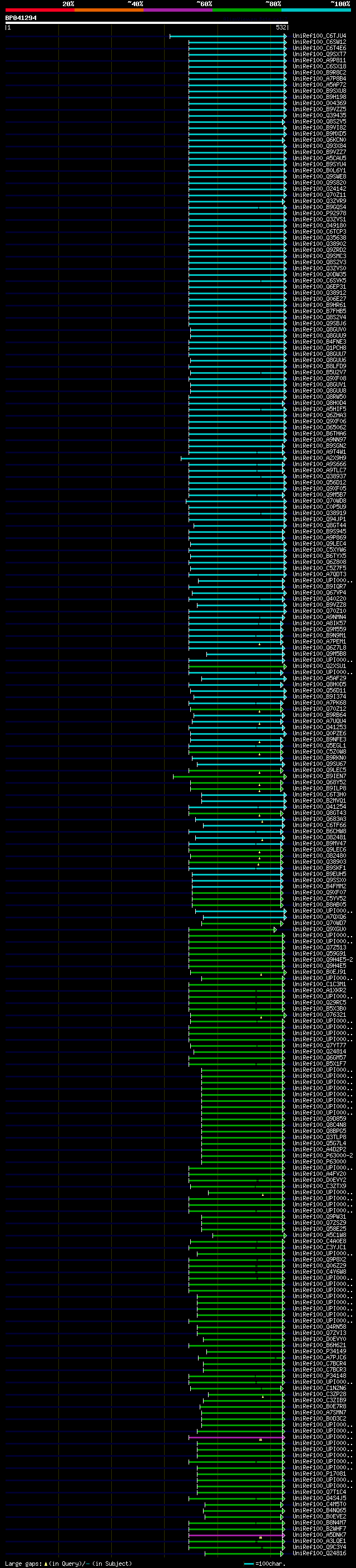Select hit label UniRef100_C7BCR4
This screenshot has height=1568, width=356.
click(x=319, y=1364)
